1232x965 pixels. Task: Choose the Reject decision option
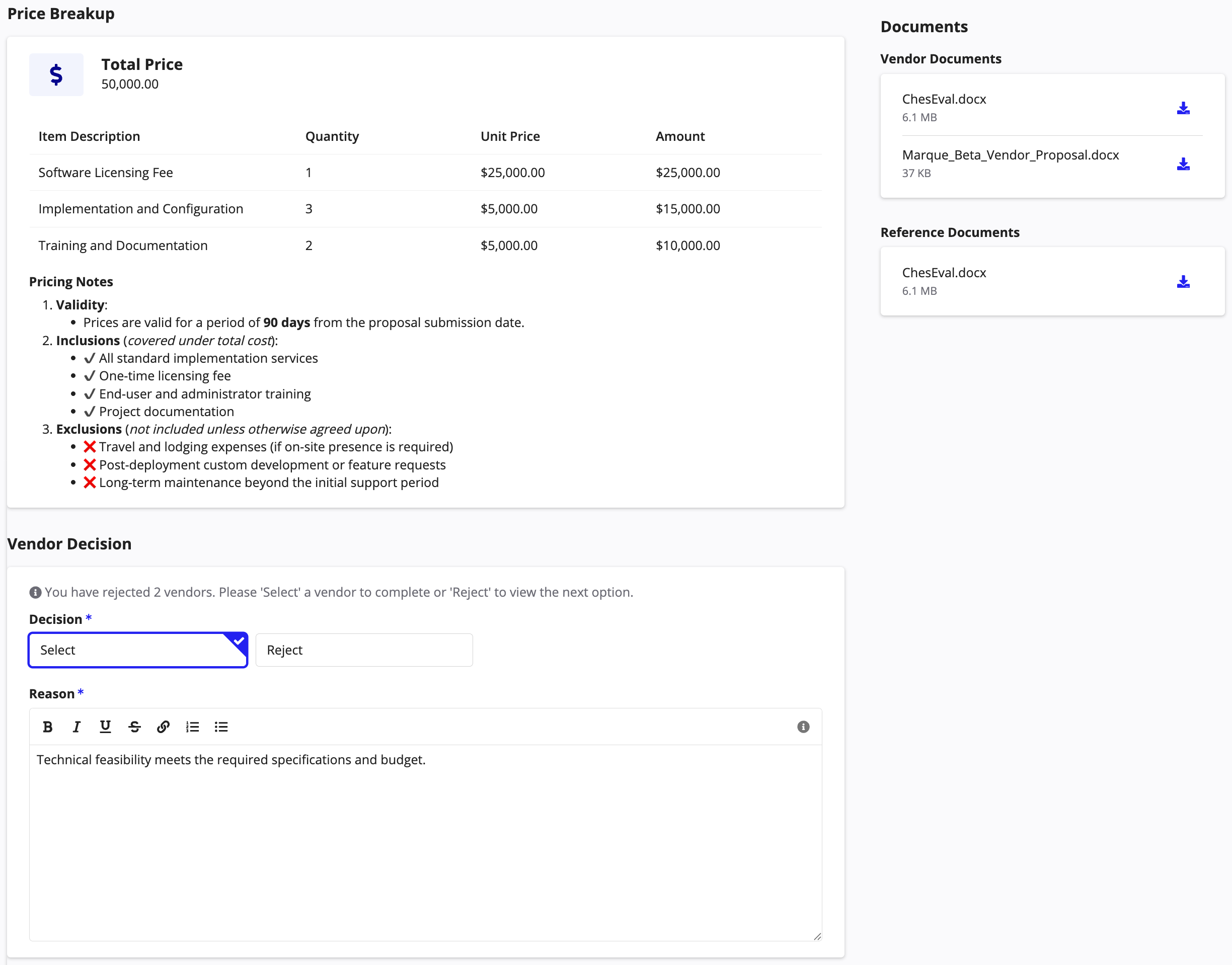364,650
